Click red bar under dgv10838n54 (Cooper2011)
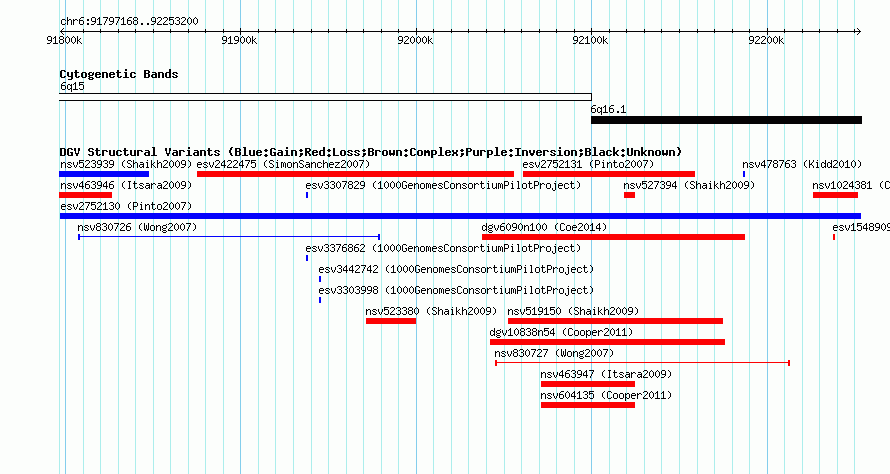The height and width of the screenshot is (474, 890). 607,342
